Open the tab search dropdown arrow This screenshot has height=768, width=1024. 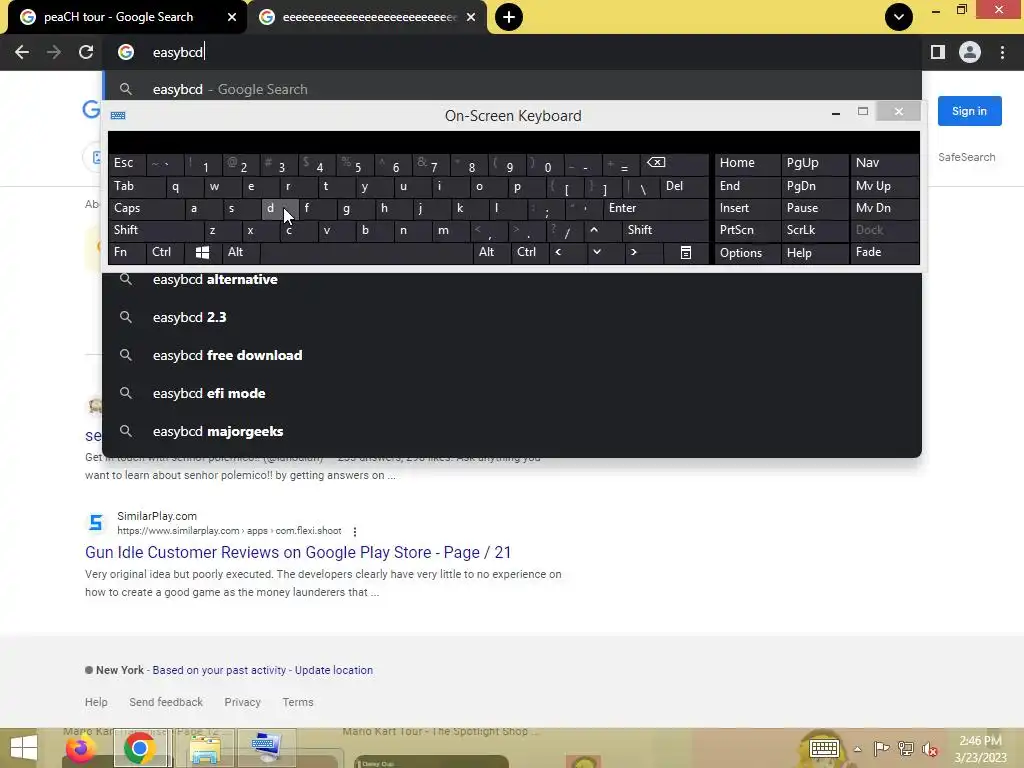[899, 17]
